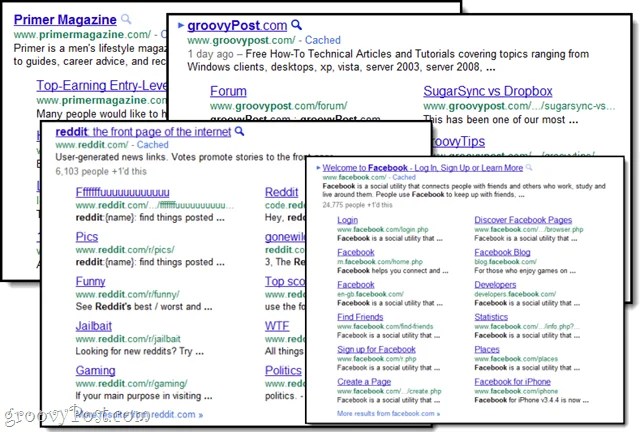Open the Politics reddit sitelink
Image resolution: width=640 pixels, height=432 pixels.
283,370
